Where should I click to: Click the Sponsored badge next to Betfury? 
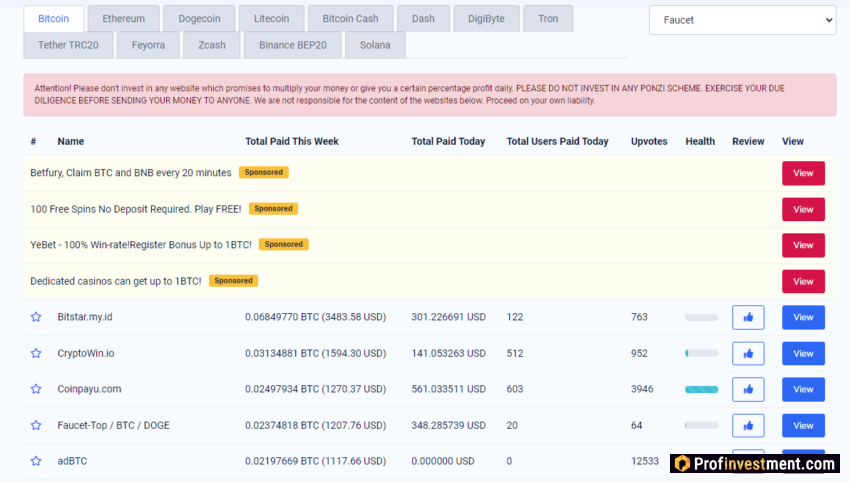[263, 172]
